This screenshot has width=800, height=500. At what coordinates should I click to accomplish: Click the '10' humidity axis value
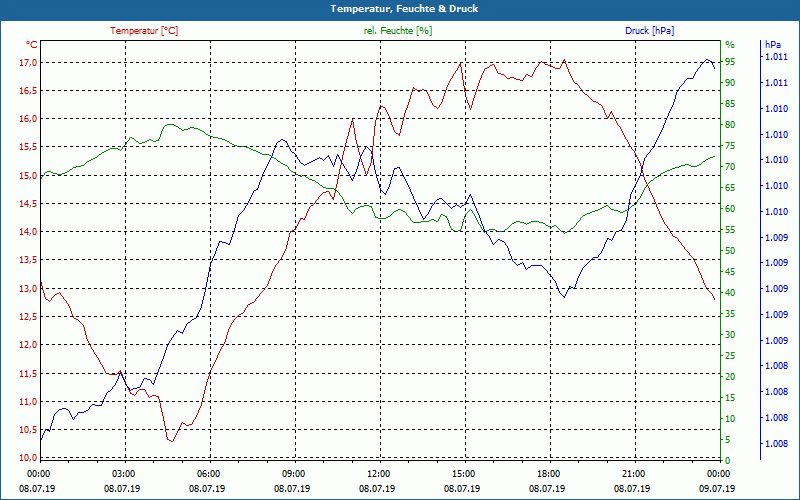pos(730,418)
